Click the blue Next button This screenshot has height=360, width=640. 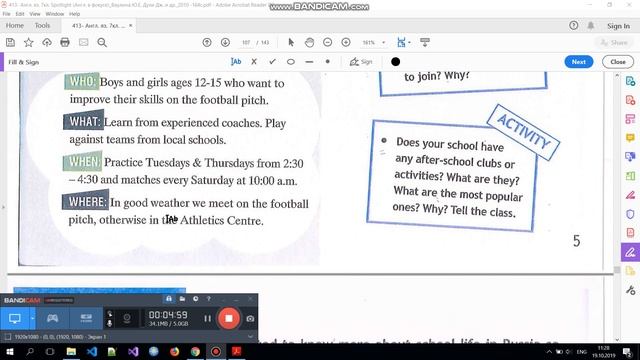point(579,62)
